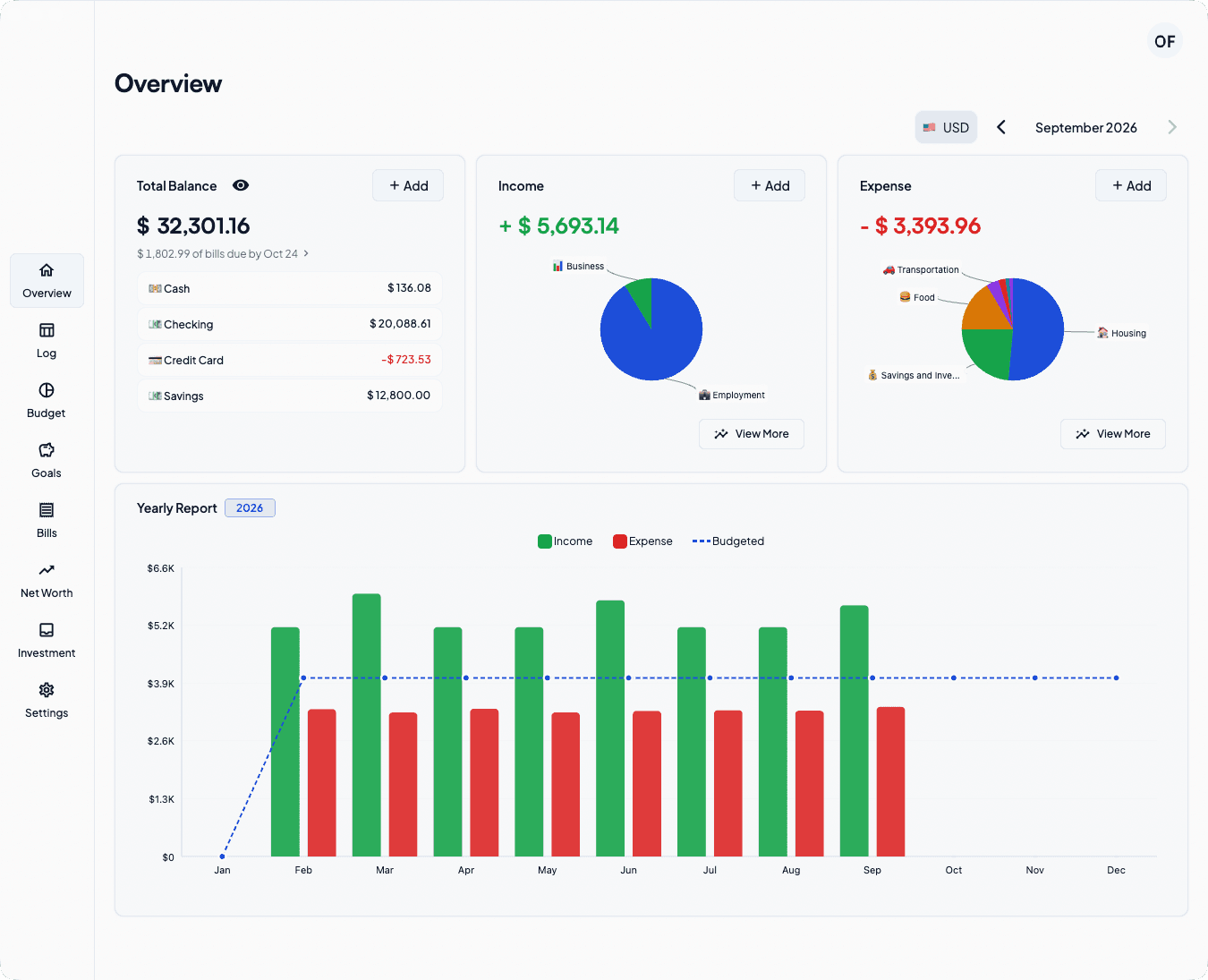Open the Budget pie icon
Image resolution: width=1208 pixels, height=980 pixels.
(47, 390)
